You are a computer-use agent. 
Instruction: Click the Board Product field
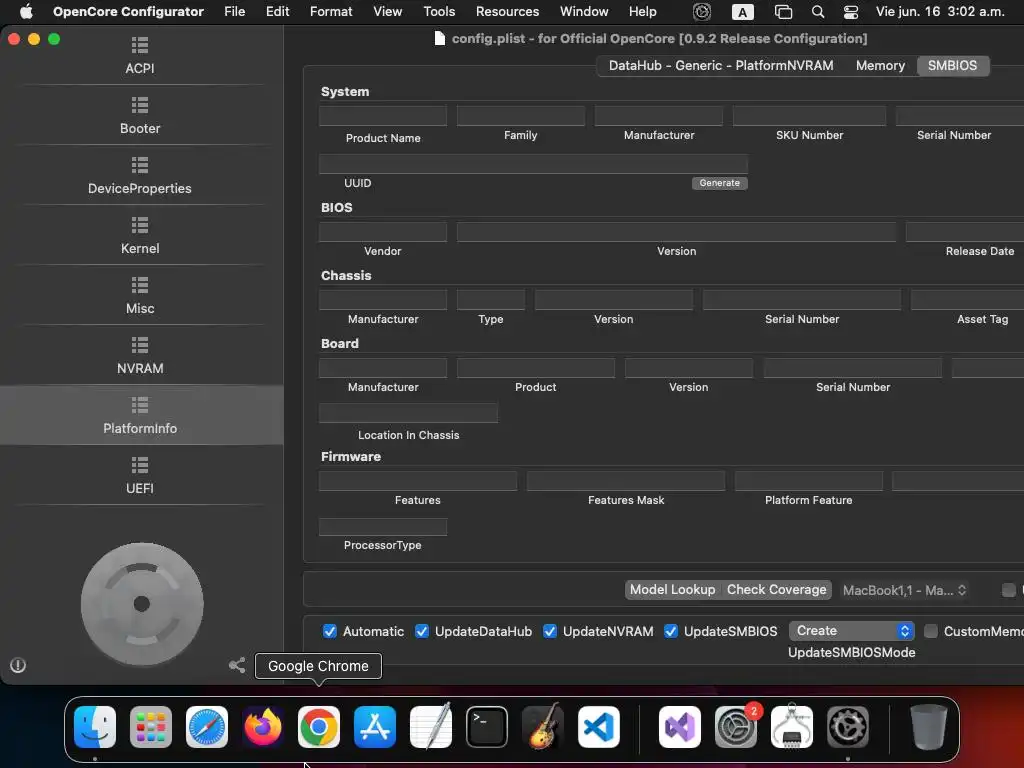click(x=536, y=368)
